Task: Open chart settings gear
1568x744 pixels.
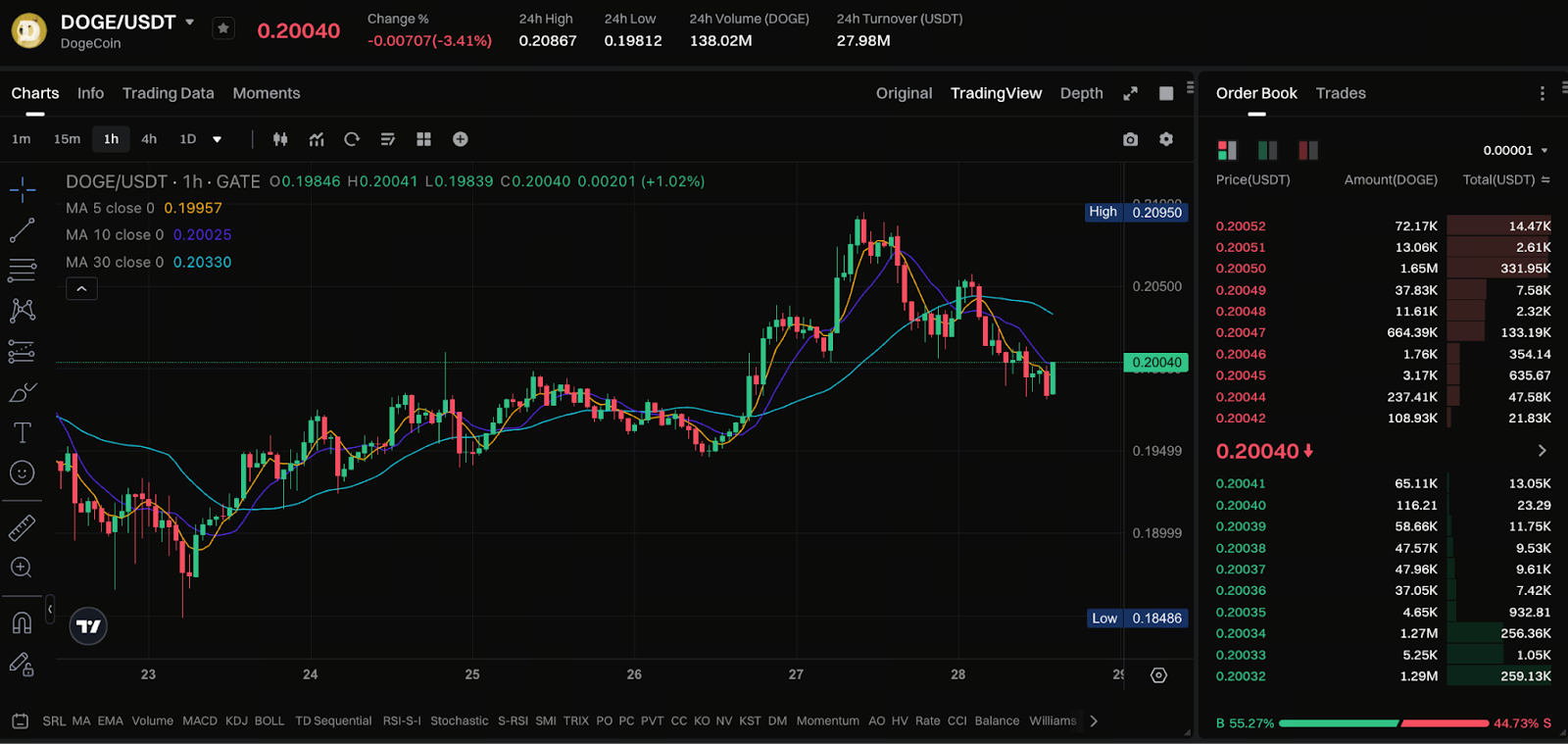Action: click(x=1166, y=139)
